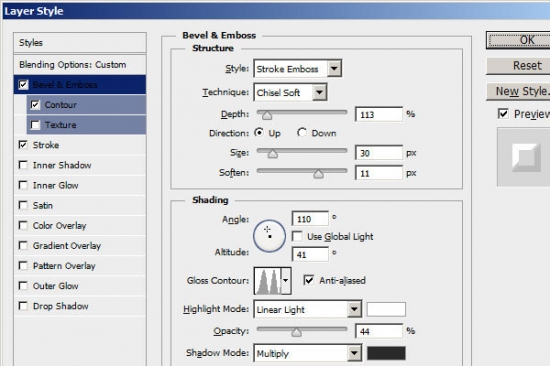Click the Reset button
The image size is (550, 366).
click(x=518, y=66)
